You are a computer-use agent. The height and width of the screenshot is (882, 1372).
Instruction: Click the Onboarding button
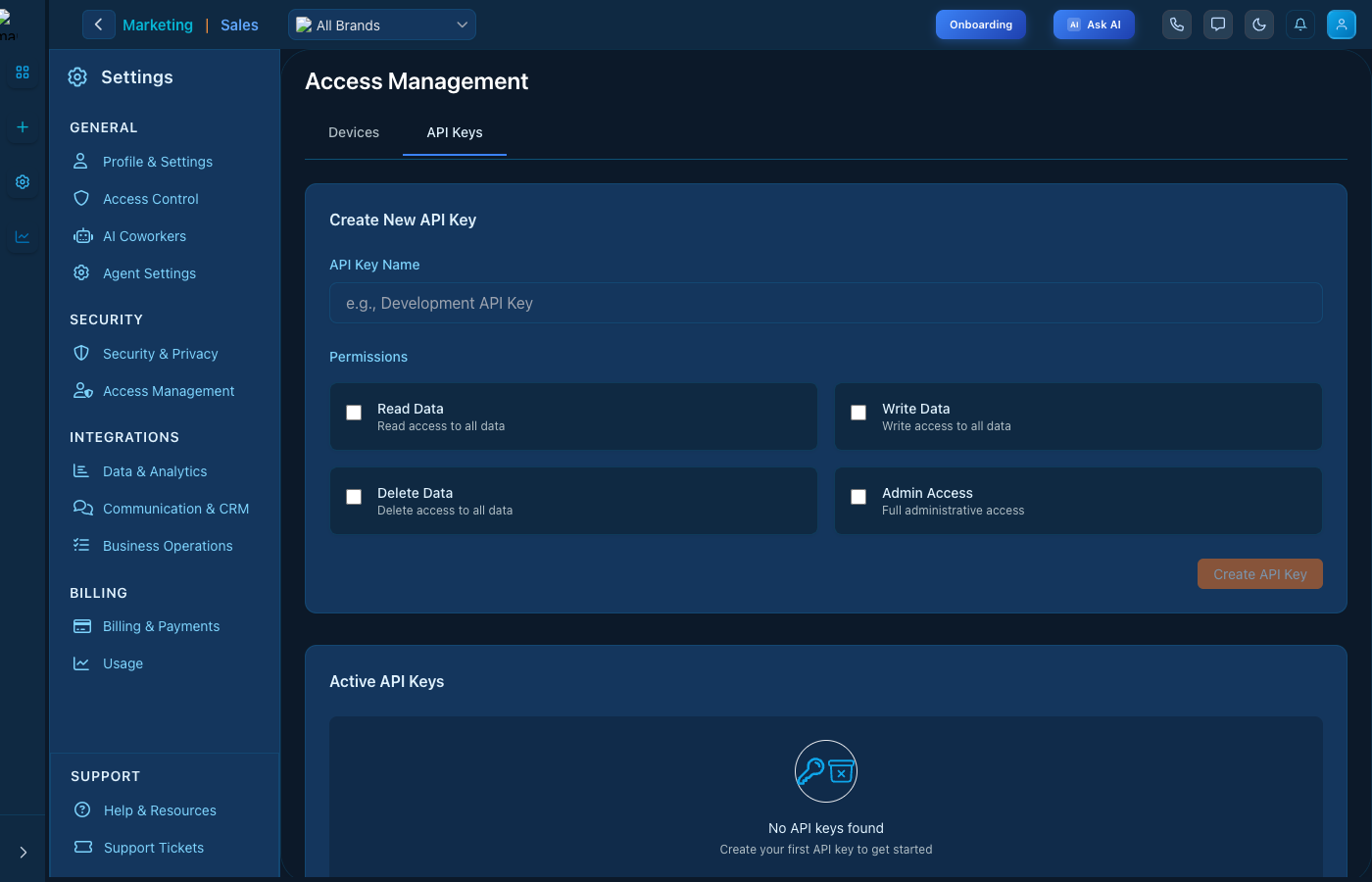click(x=981, y=24)
